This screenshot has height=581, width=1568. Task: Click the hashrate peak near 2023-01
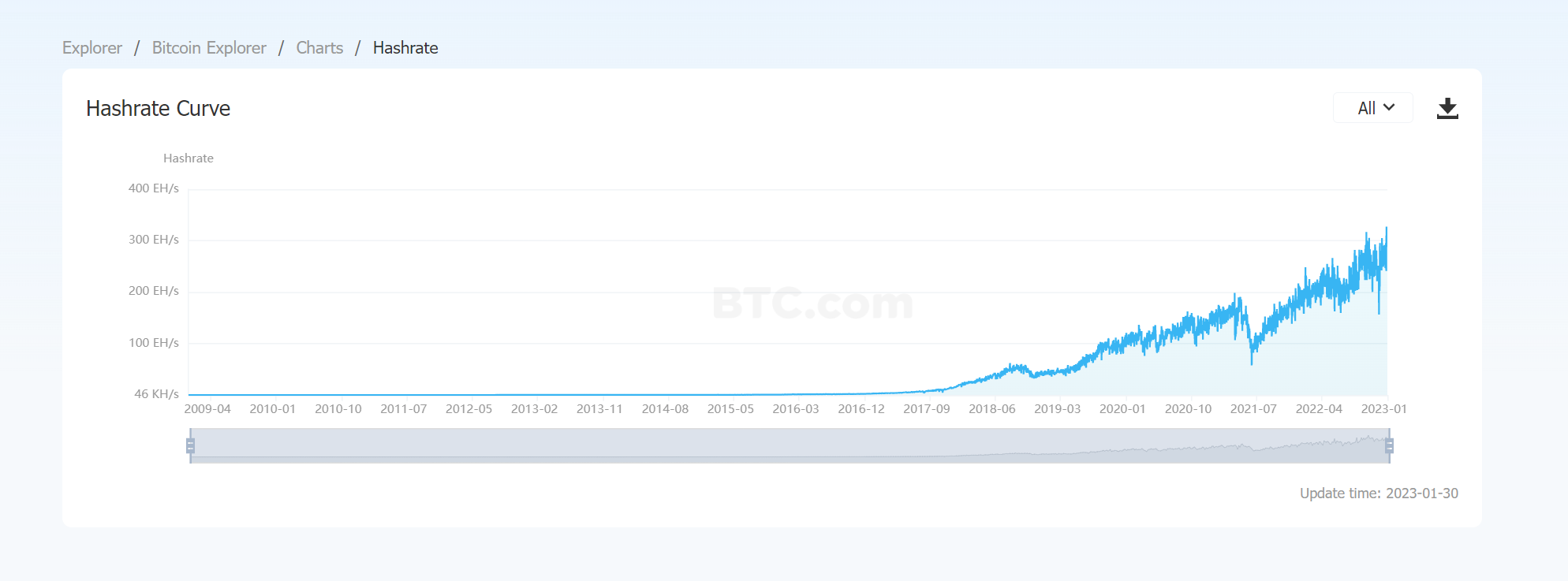coord(1387,229)
